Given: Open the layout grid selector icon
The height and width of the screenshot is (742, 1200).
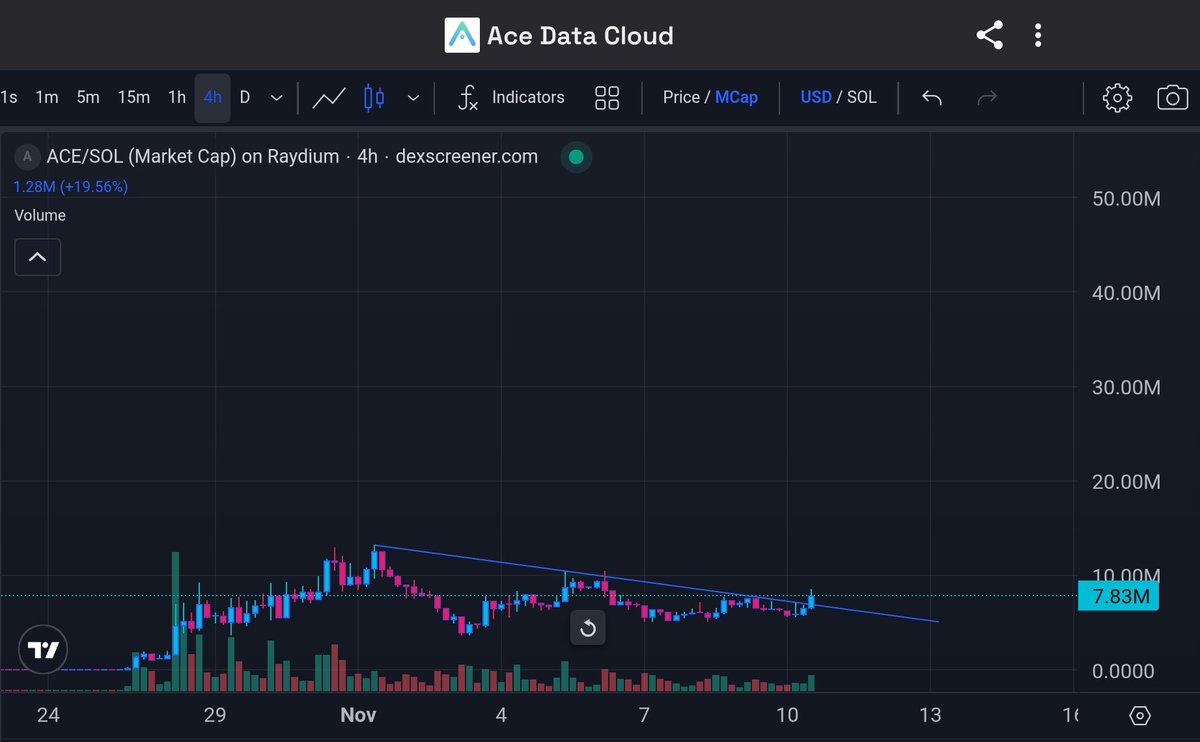Looking at the screenshot, I should click(x=607, y=97).
